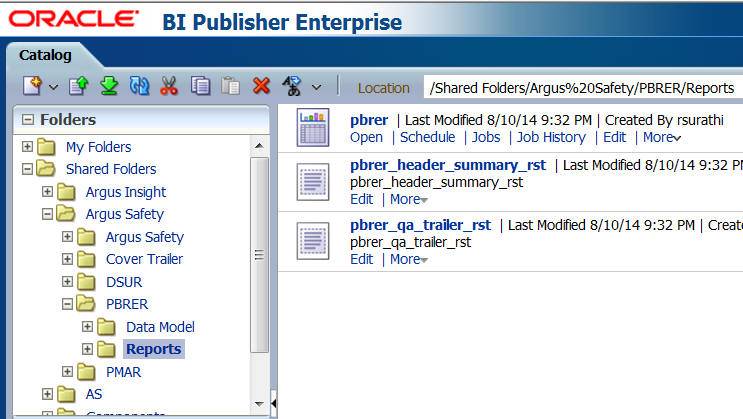The width and height of the screenshot is (743, 419).
Task: Select the AS folder
Action: pyautogui.click(x=94, y=394)
